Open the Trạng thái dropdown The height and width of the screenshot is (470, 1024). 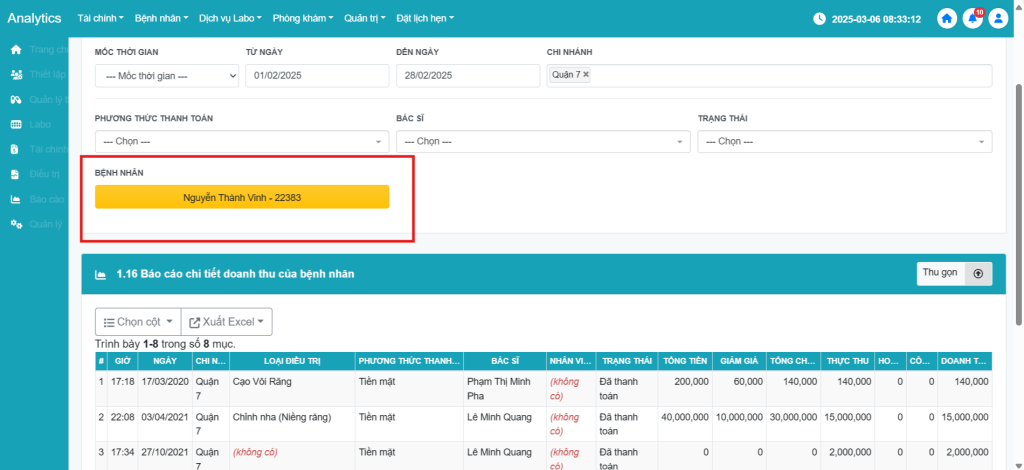(844, 142)
